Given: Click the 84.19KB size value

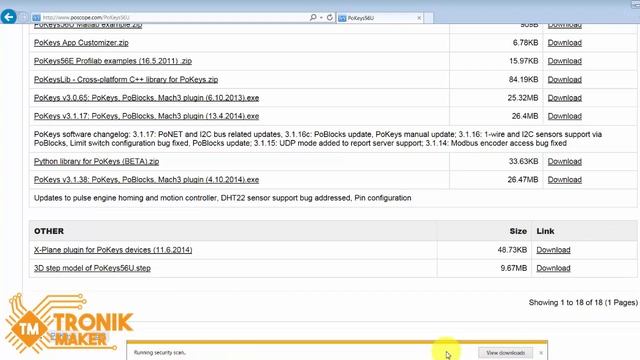Looking at the screenshot, I should pyautogui.click(x=523, y=80).
